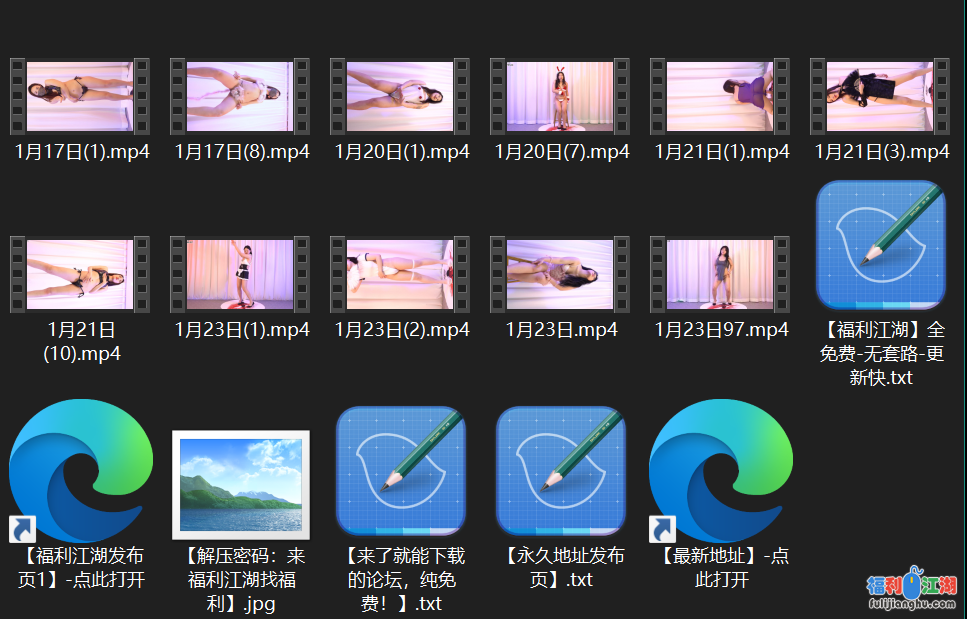Highlight the 1月23日(1).mp4 video file
Screen dimensions: 967x619
coord(240,274)
